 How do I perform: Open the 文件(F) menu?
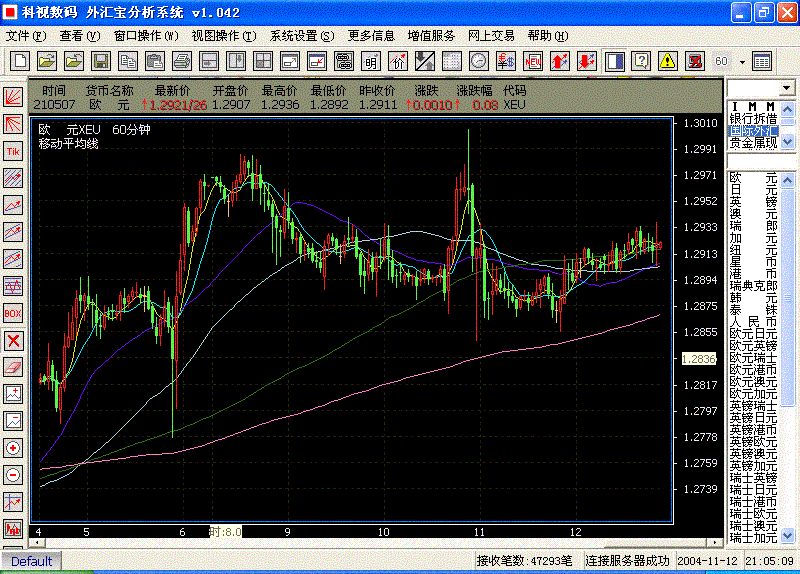[x=26, y=36]
